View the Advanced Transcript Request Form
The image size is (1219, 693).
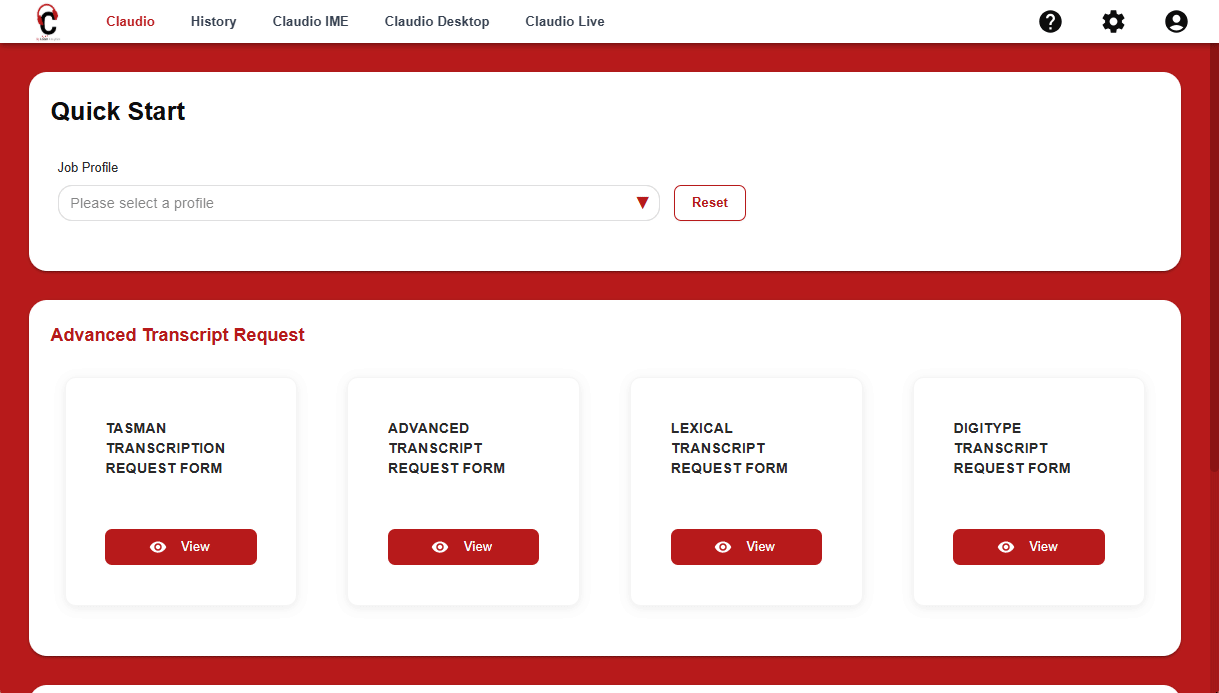(x=463, y=547)
